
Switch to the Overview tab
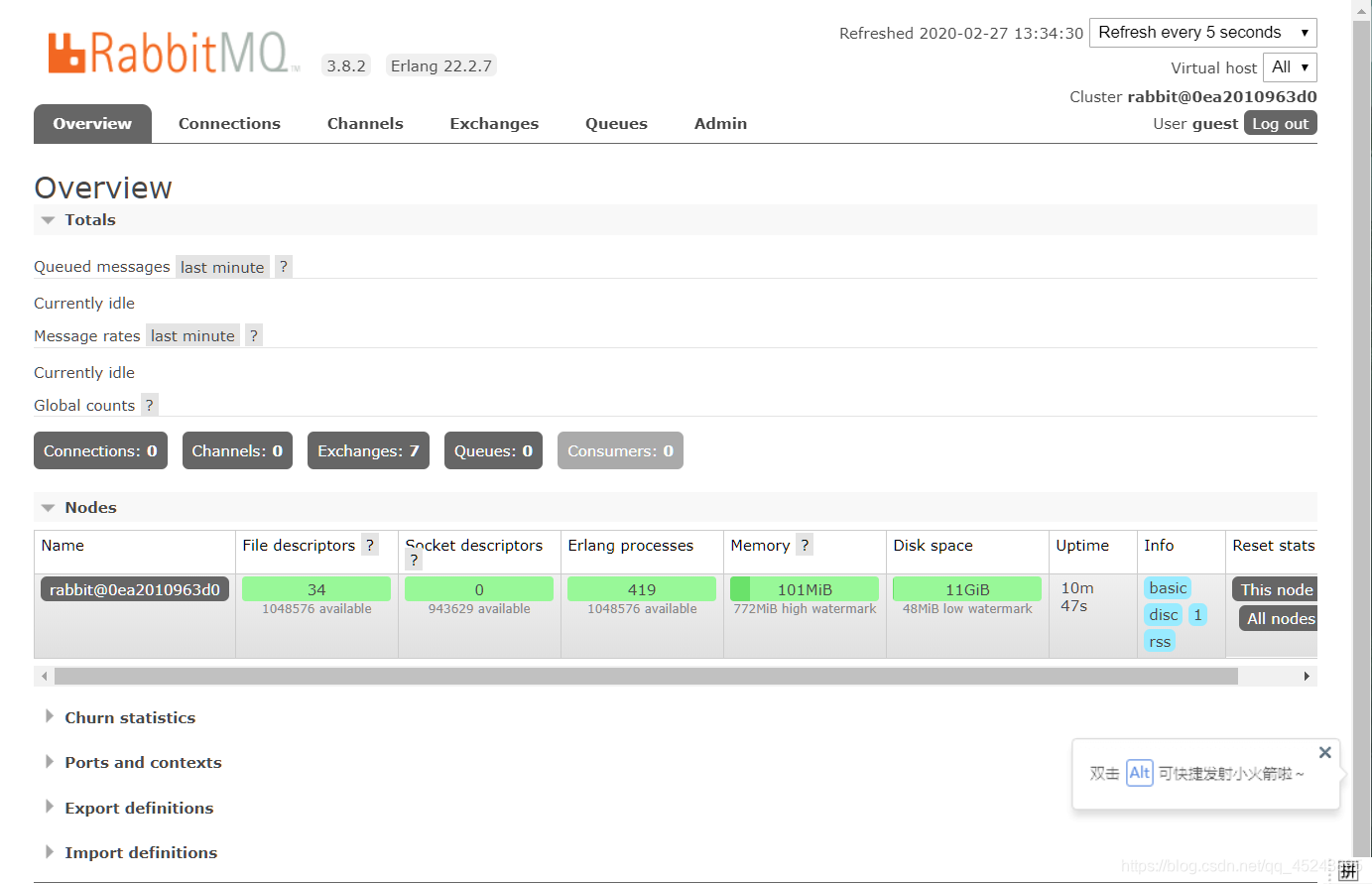pos(92,124)
